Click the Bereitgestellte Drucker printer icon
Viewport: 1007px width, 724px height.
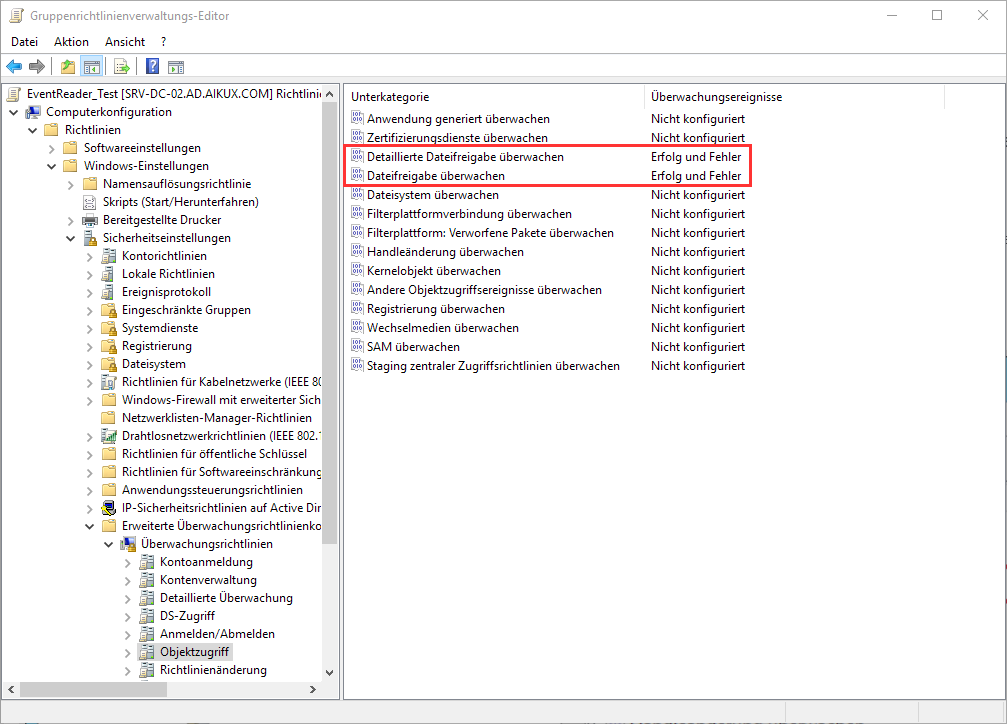[90, 220]
